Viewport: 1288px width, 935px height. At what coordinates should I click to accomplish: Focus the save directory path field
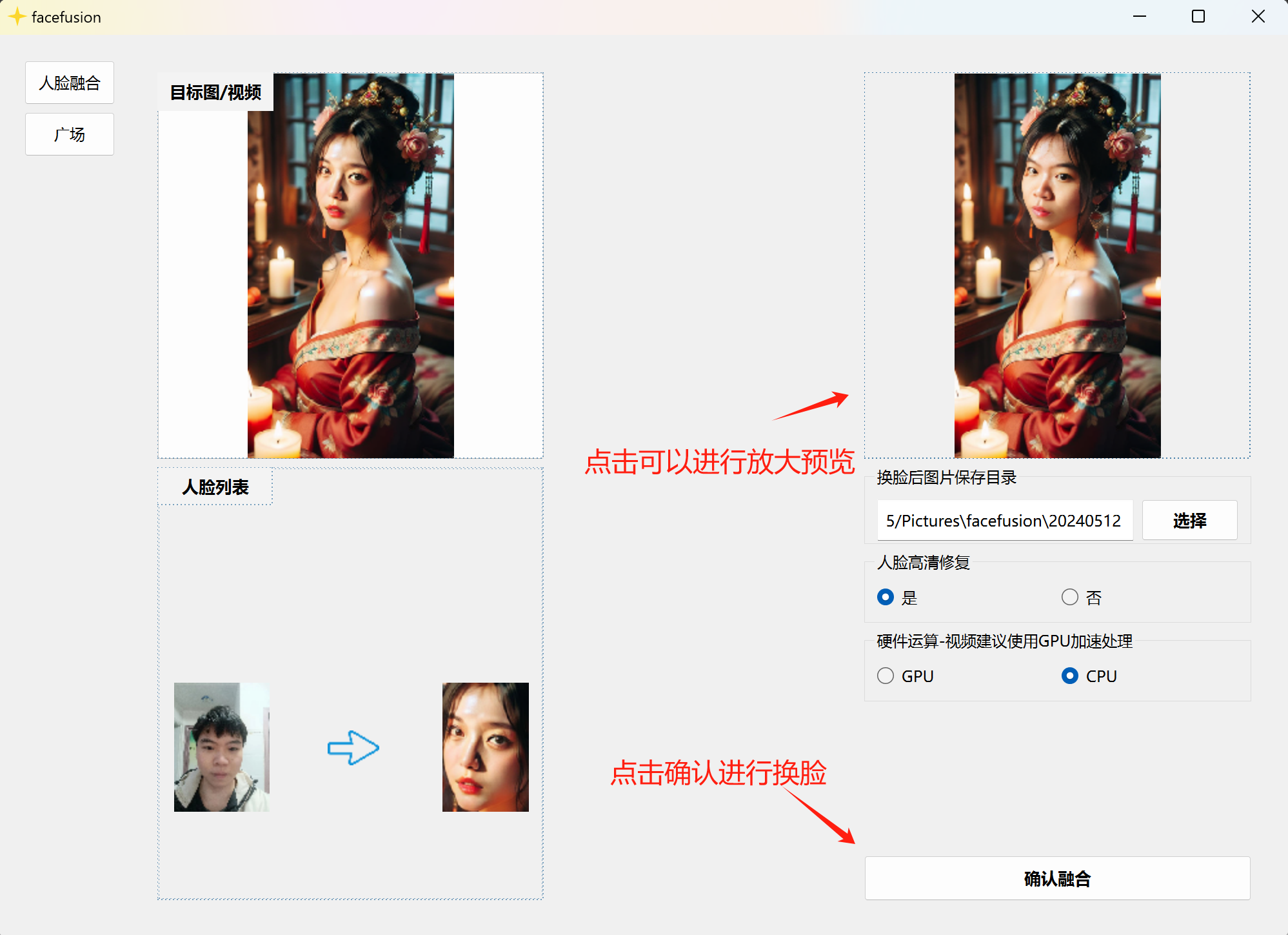click(1005, 521)
